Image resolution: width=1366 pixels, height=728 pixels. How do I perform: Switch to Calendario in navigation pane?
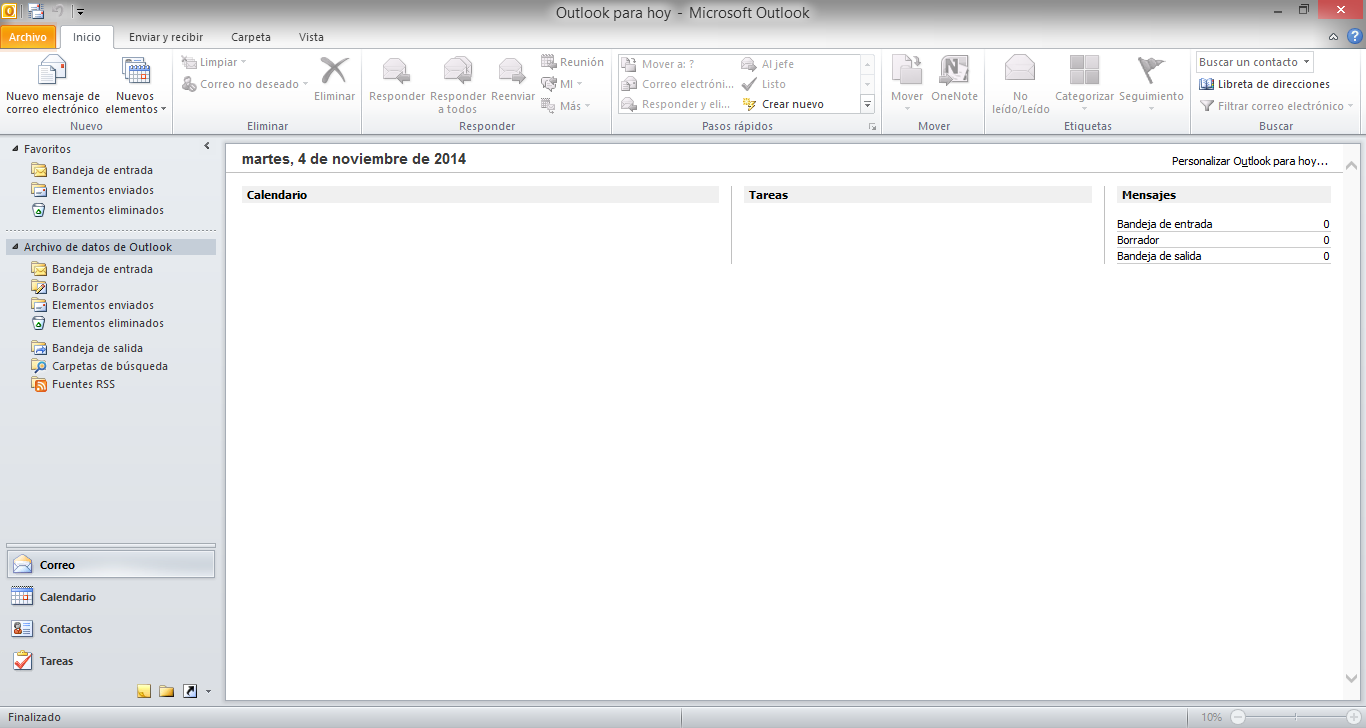click(x=110, y=597)
